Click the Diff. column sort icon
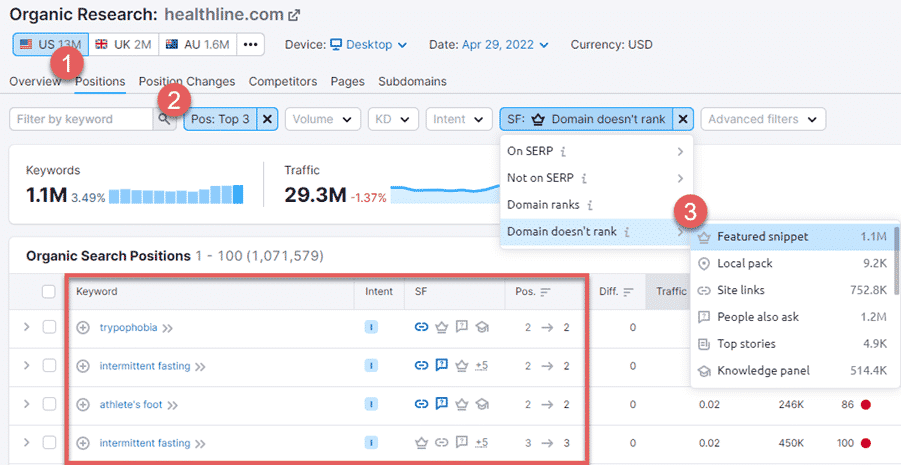This screenshot has height=465, width=901. pyautogui.click(x=629, y=292)
